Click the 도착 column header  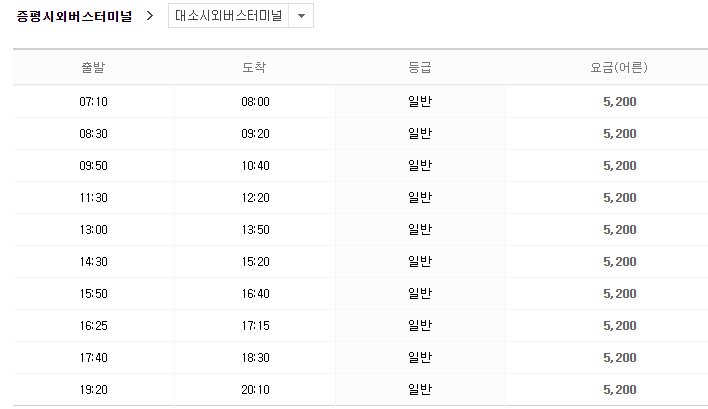[x=254, y=67]
